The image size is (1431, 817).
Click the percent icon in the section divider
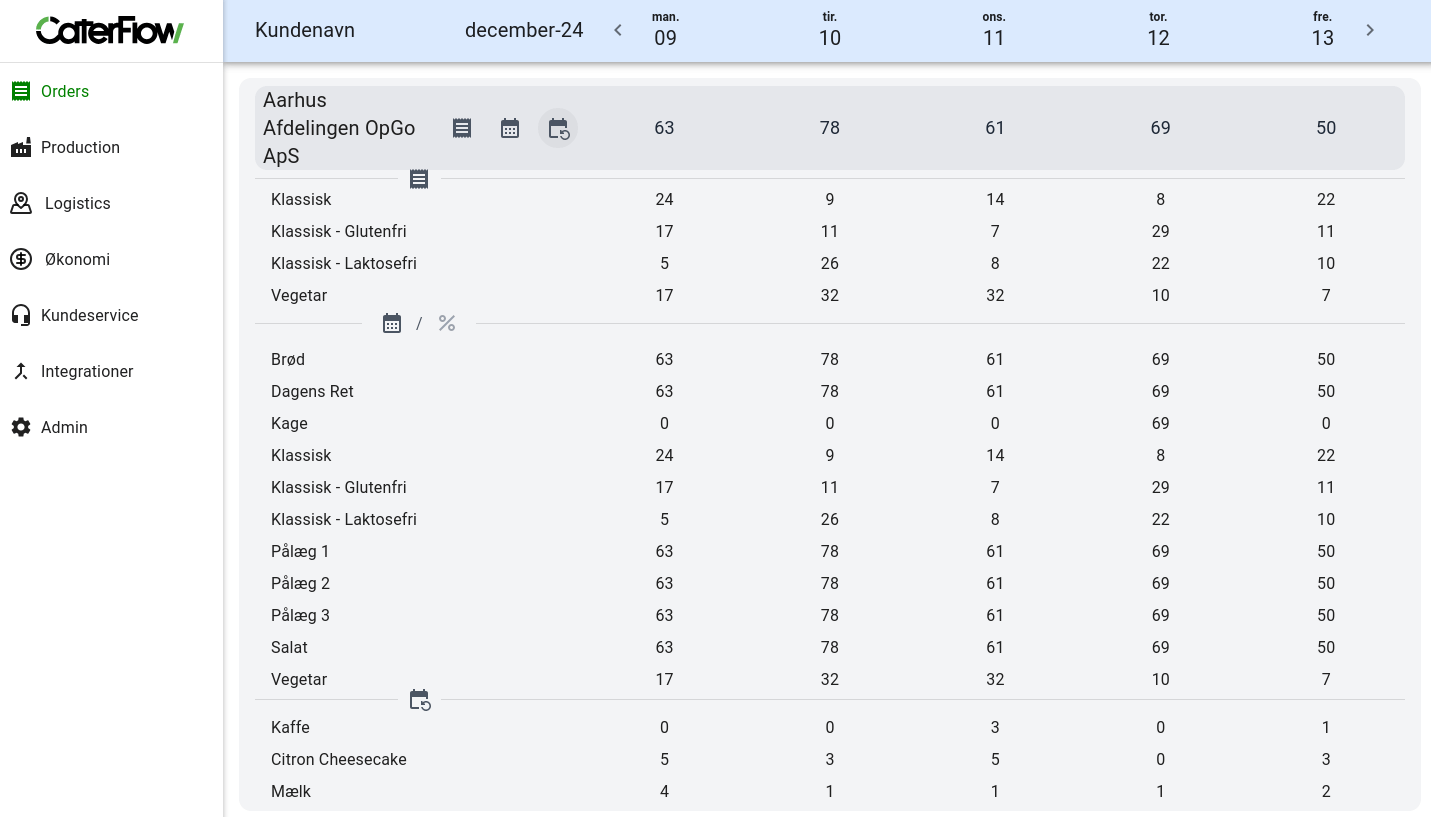point(447,323)
